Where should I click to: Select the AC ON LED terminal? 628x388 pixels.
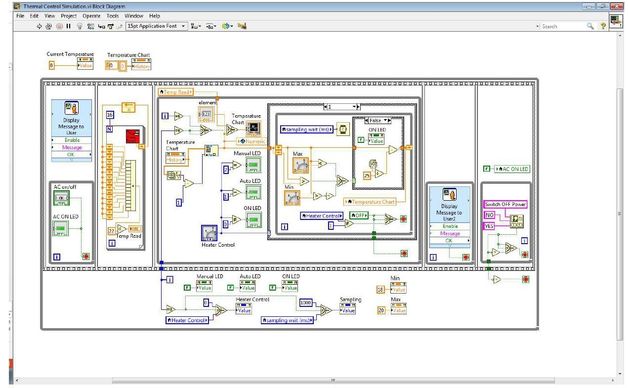point(60,229)
